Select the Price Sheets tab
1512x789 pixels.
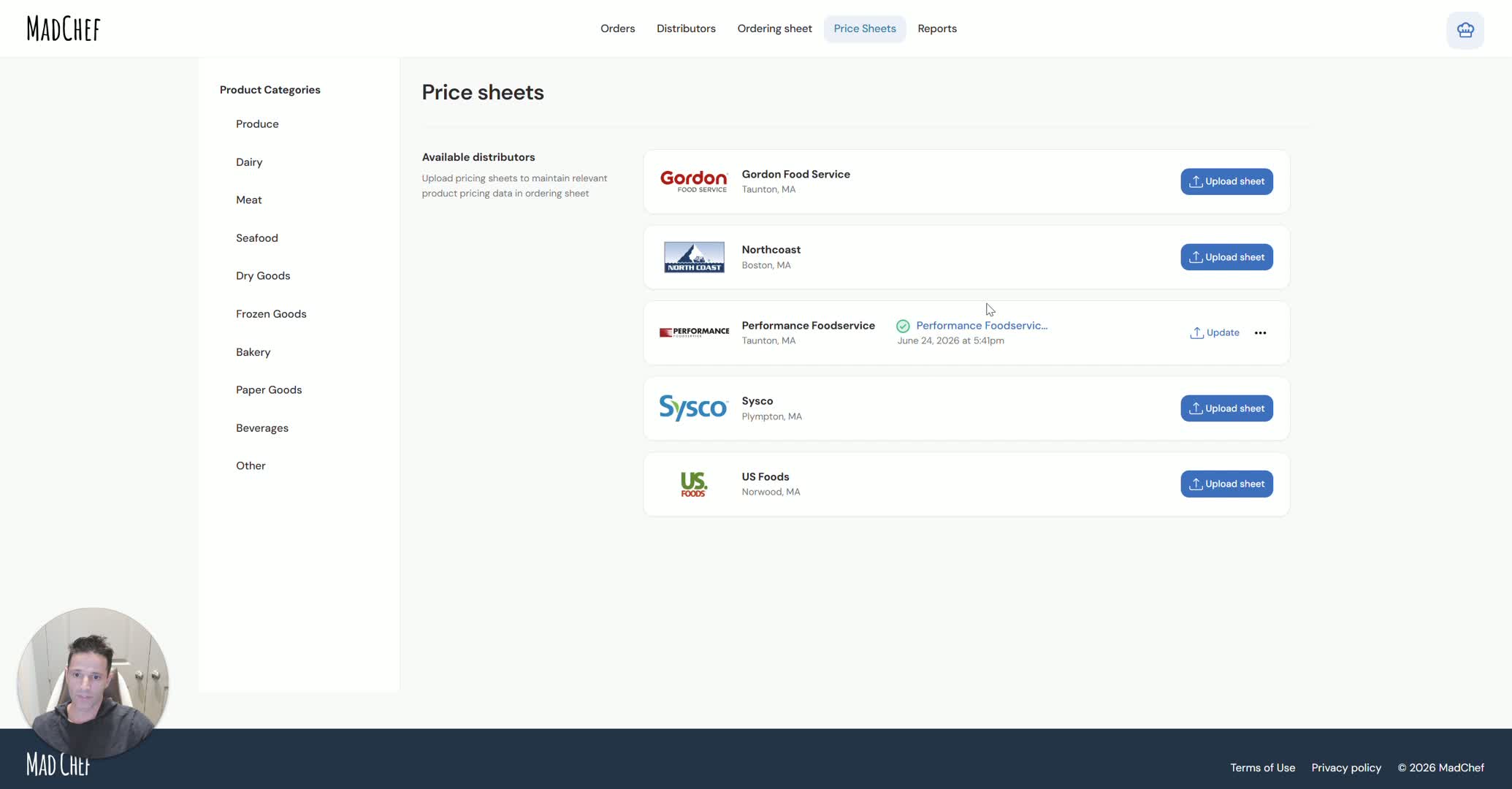865,28
